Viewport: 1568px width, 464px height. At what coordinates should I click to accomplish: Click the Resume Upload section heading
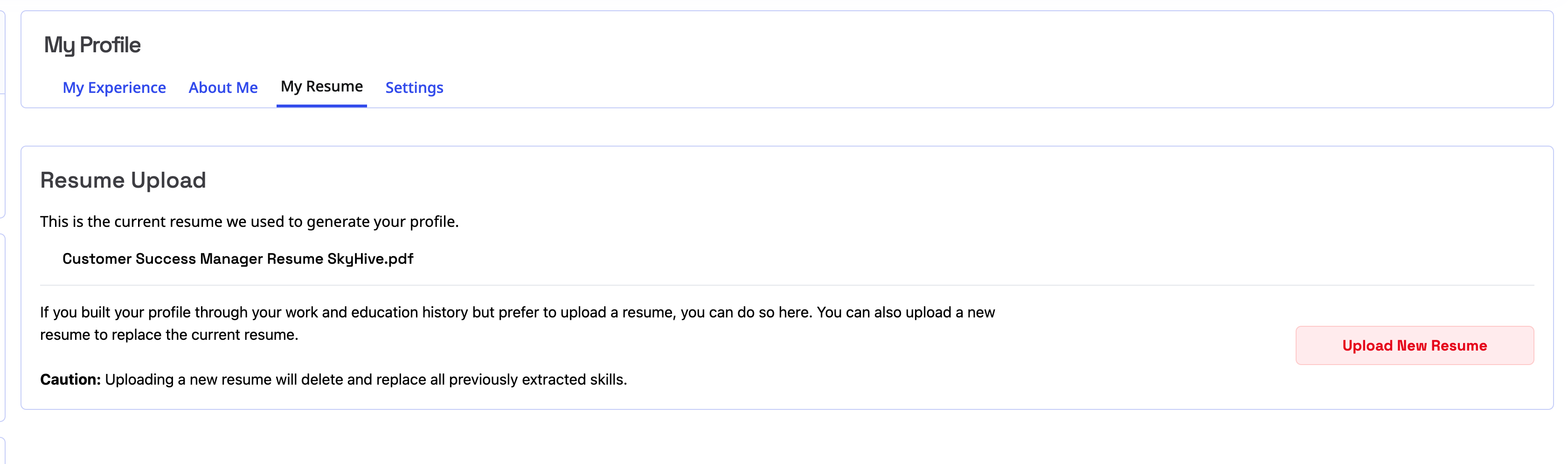[123, 180]
